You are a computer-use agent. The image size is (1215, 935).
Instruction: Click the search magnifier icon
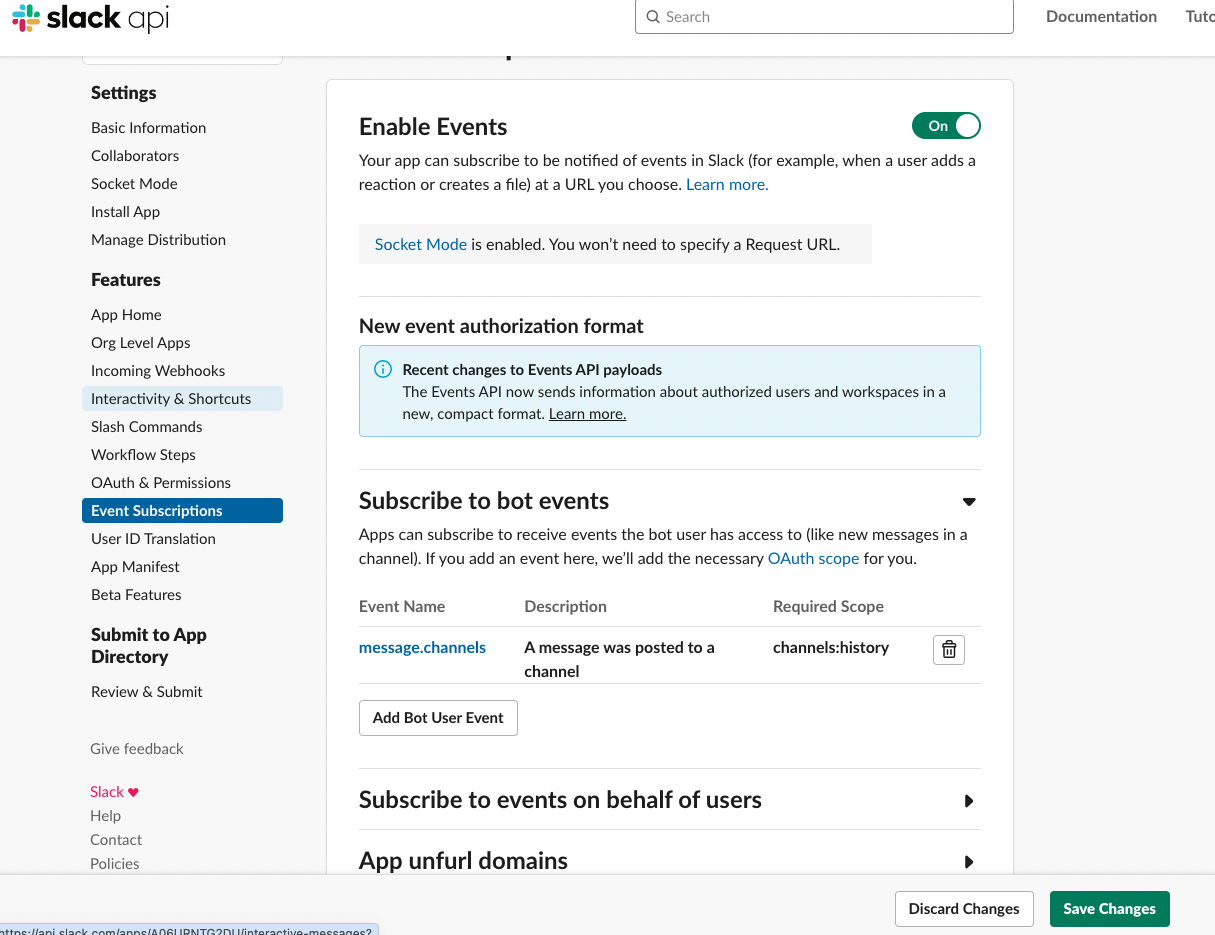click(x=653, y=17)
